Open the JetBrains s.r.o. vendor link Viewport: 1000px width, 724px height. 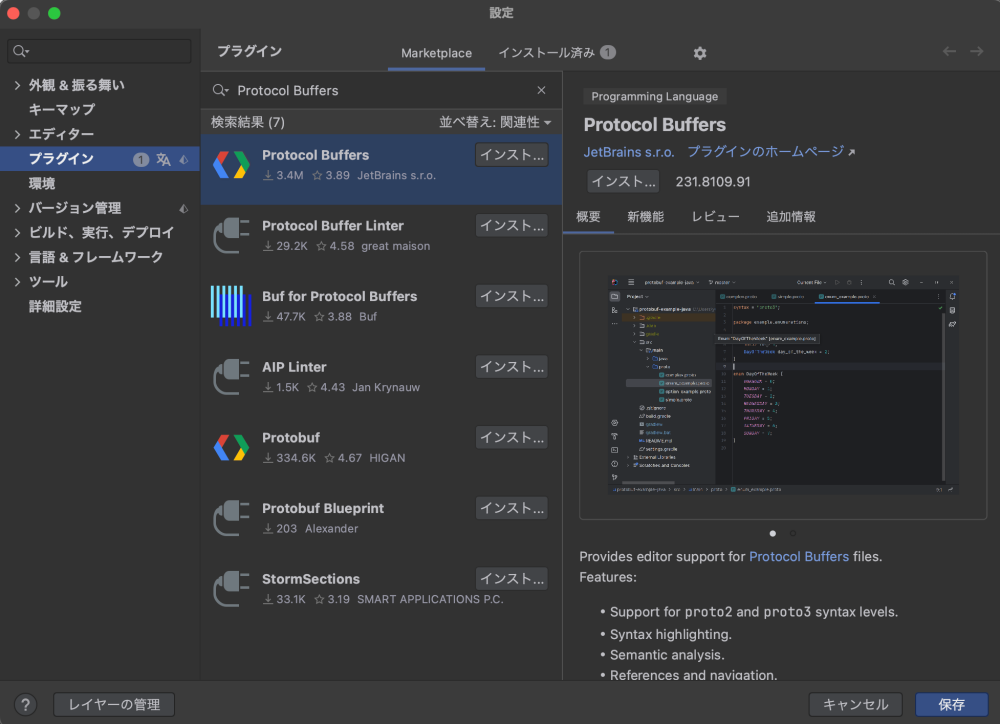coord(629,152)
